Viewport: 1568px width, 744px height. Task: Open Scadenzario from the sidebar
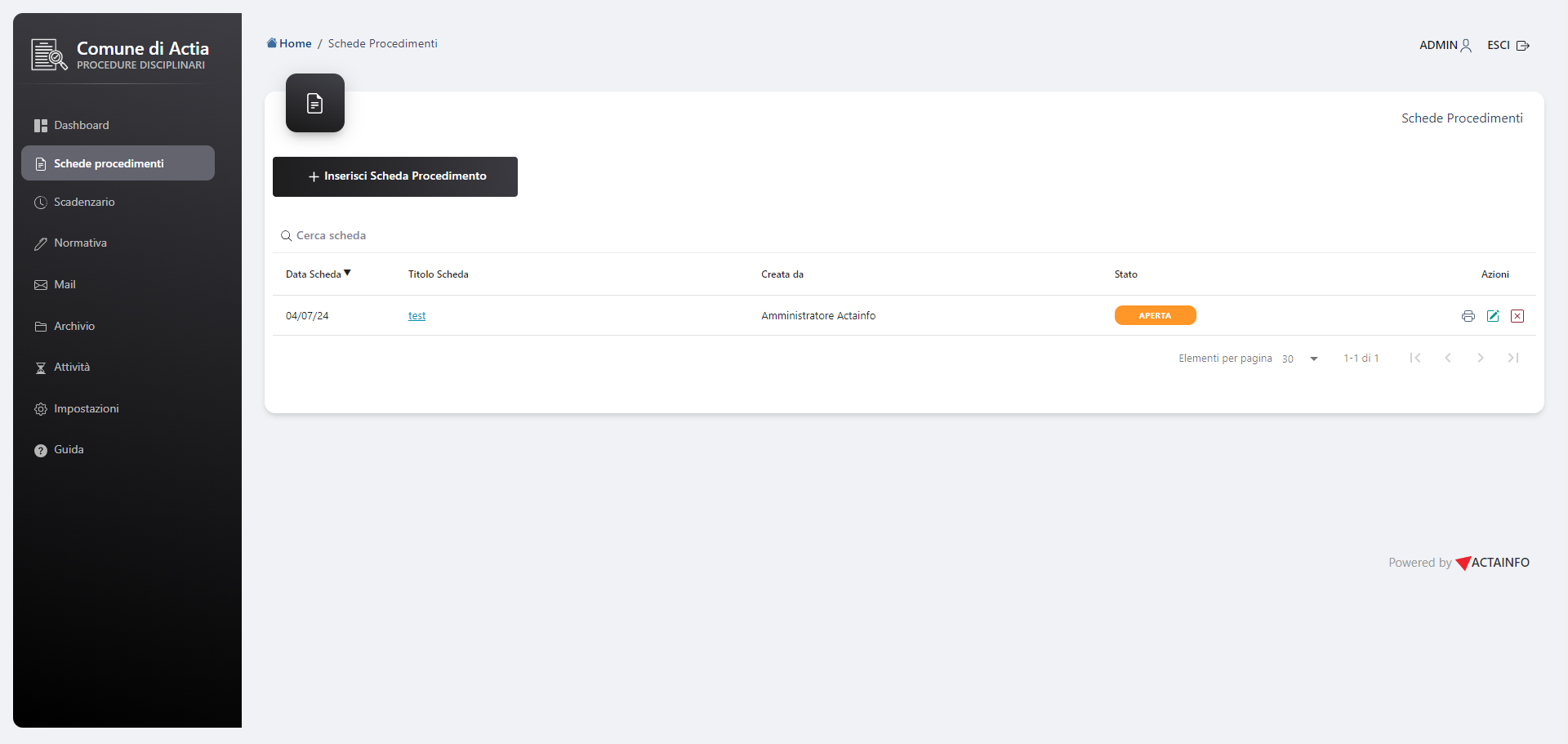(x=84, y=203)
